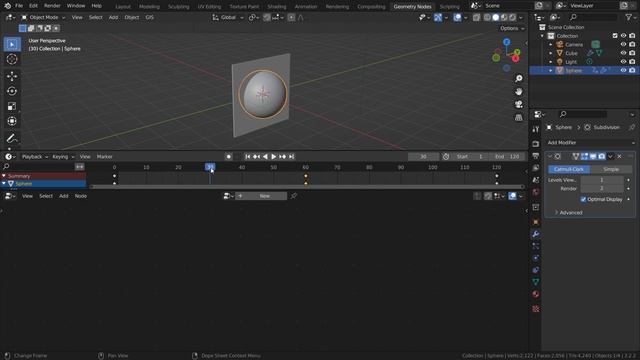Select the Transform tool

click(x=12, y=121)
